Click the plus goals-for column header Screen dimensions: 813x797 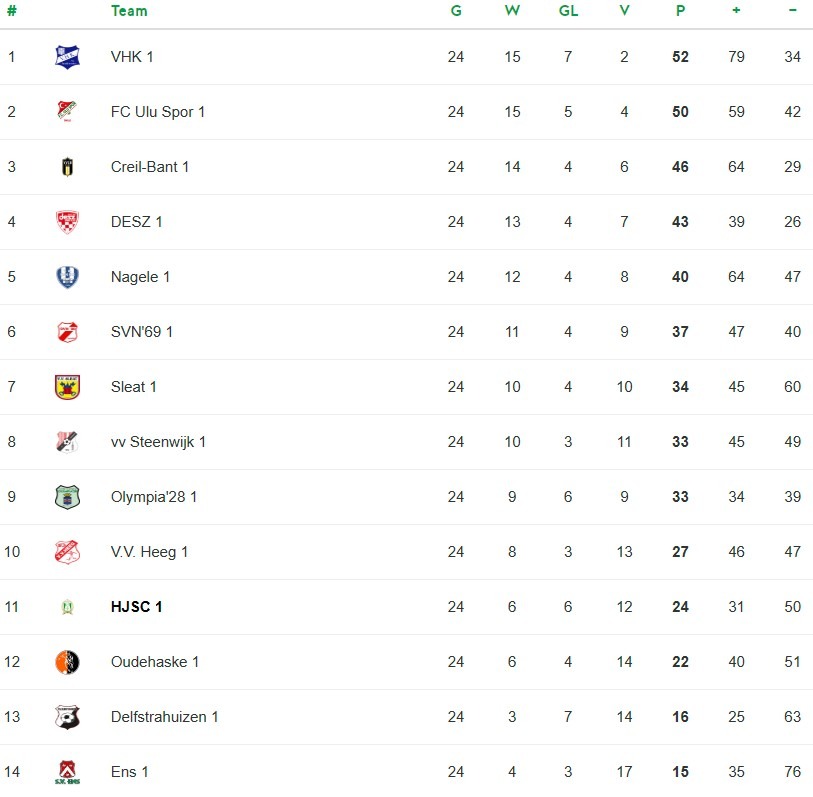(736, 10)
